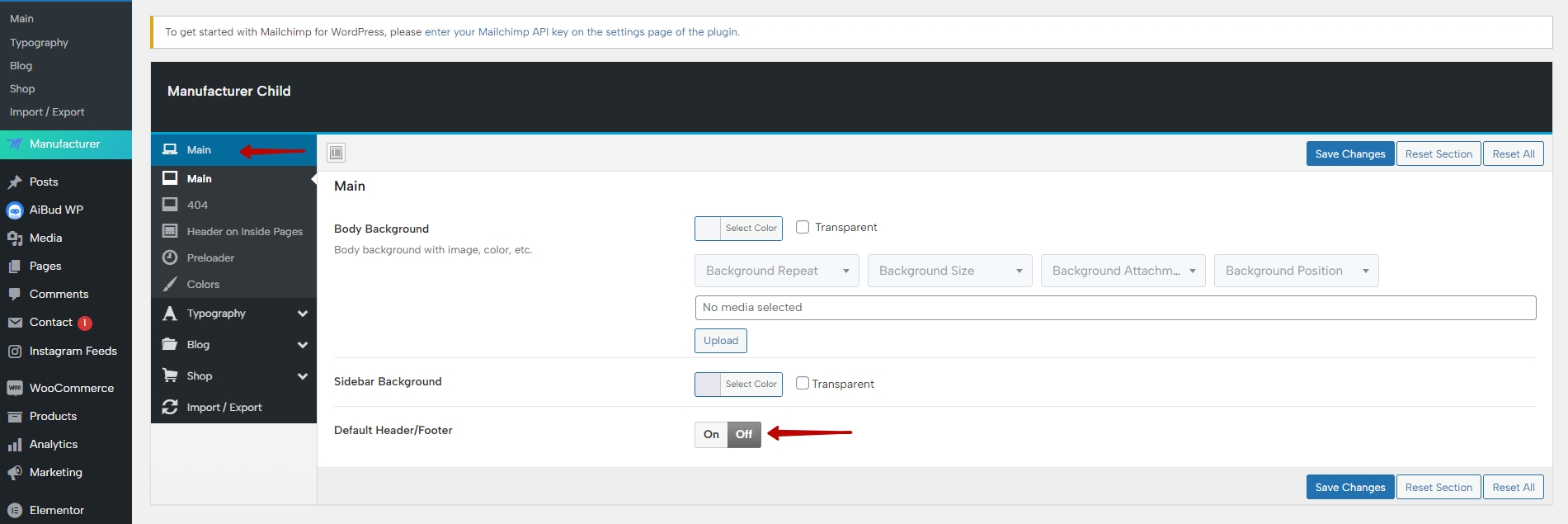Click the Import / Export refresh icon

[170, 407]
